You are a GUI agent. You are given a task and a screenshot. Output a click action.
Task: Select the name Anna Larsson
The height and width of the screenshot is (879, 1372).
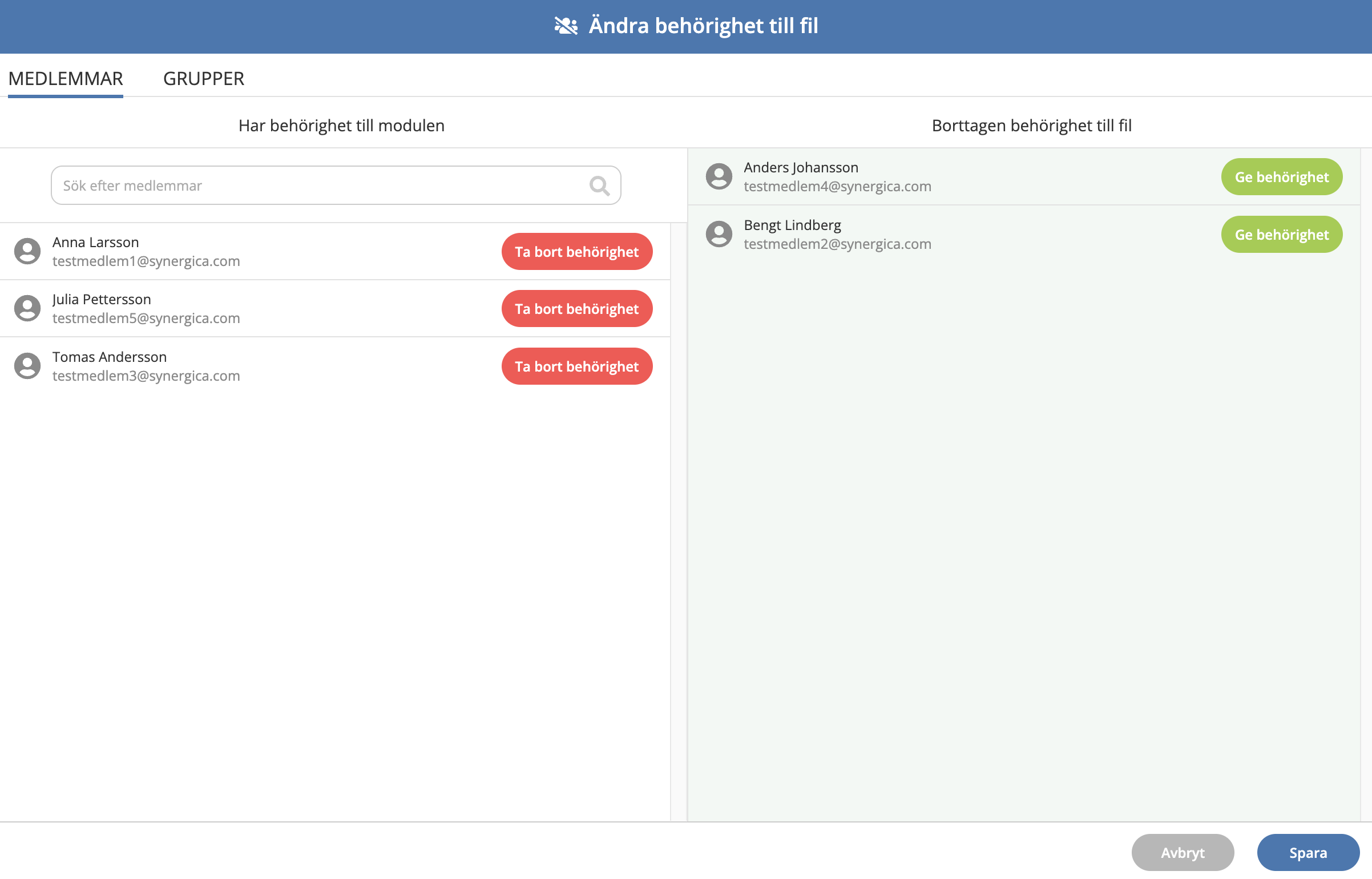click(x=96, y=242)
